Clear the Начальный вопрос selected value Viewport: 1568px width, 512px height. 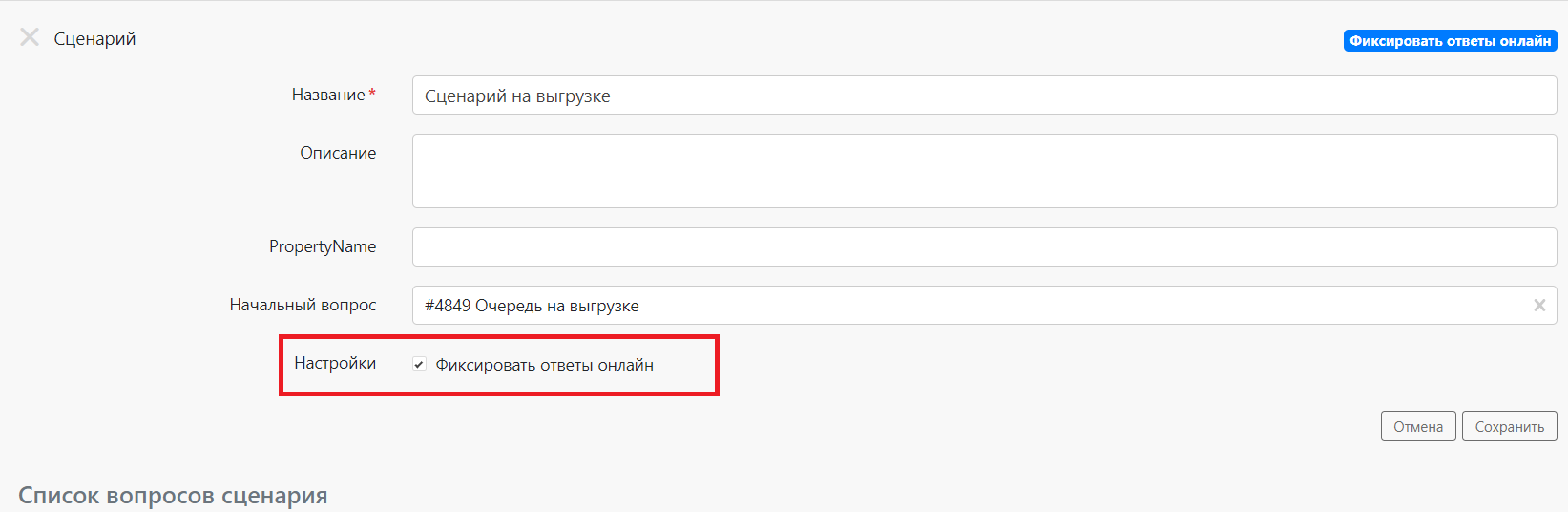point(1538,306)
